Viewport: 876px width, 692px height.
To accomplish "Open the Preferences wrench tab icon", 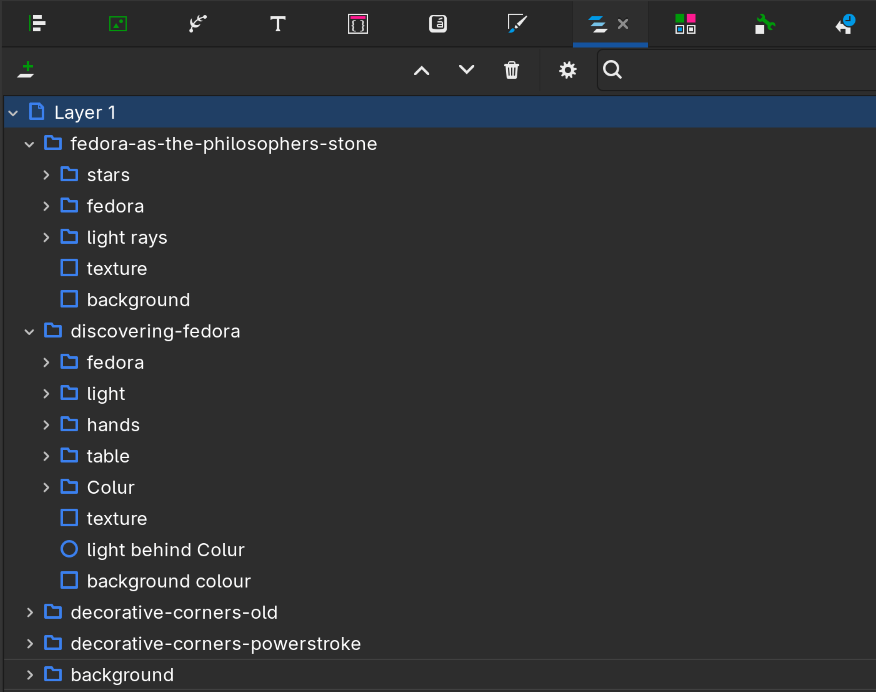I will point(765,24).
